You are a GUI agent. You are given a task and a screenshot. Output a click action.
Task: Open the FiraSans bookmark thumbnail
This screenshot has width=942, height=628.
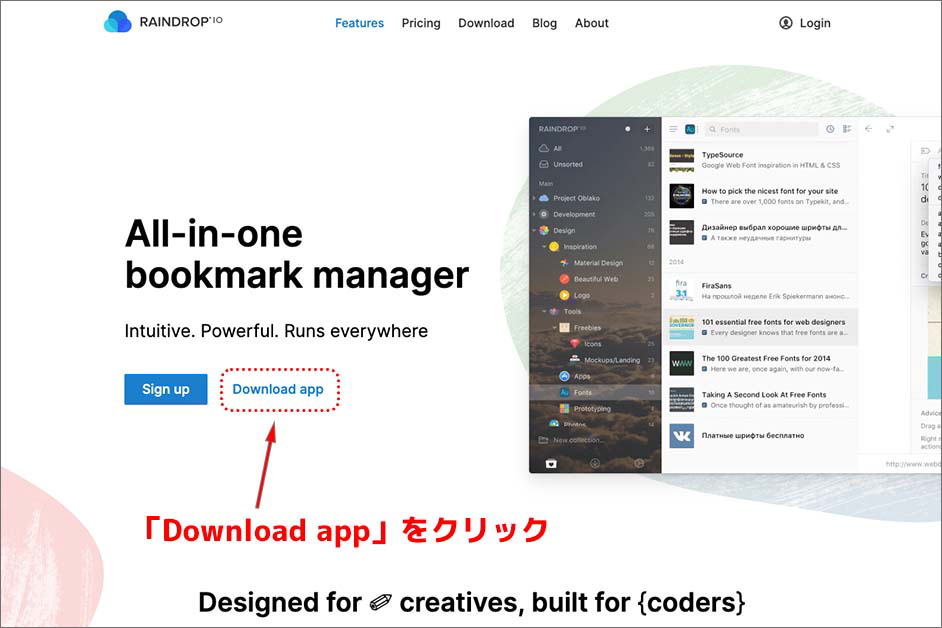click(681, 290)
